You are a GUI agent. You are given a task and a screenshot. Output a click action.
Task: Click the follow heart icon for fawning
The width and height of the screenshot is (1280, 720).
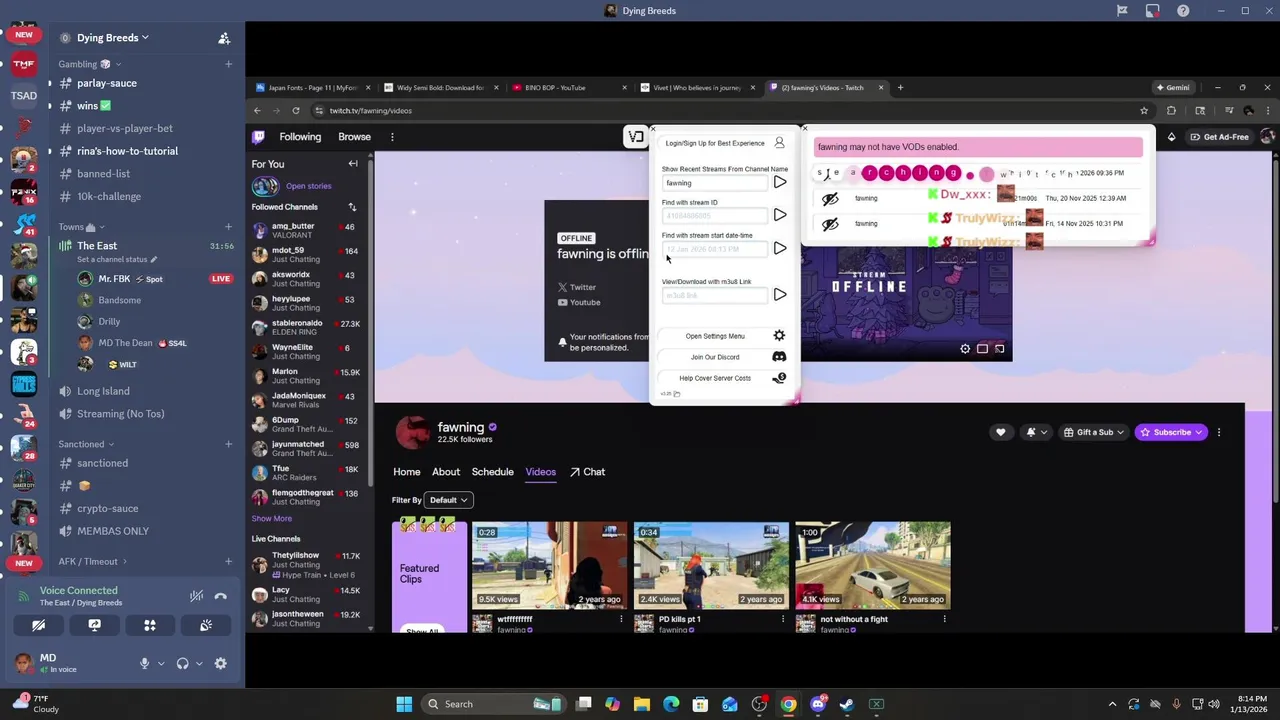[x=1000, y=432]
